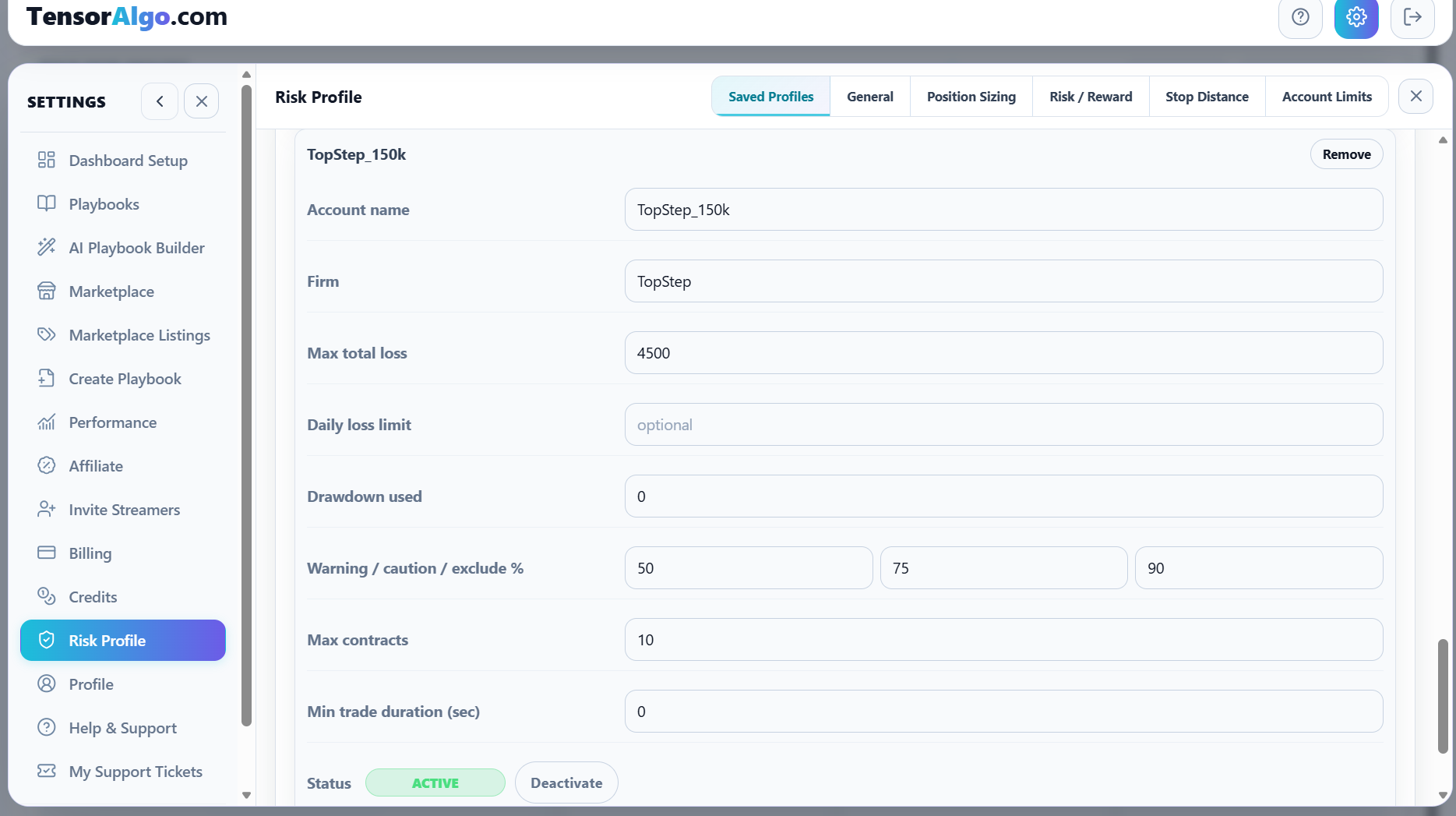
Task: Click the Playbooks book icon
Action: [x=47, y=203]
